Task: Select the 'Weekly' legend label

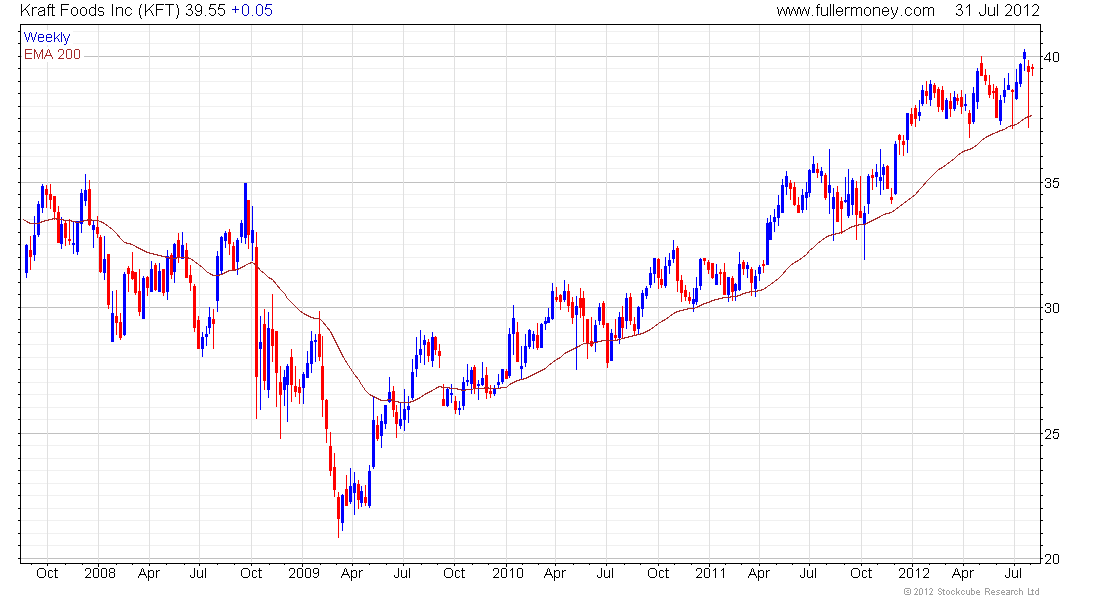Action: click(x=47, y=37)
